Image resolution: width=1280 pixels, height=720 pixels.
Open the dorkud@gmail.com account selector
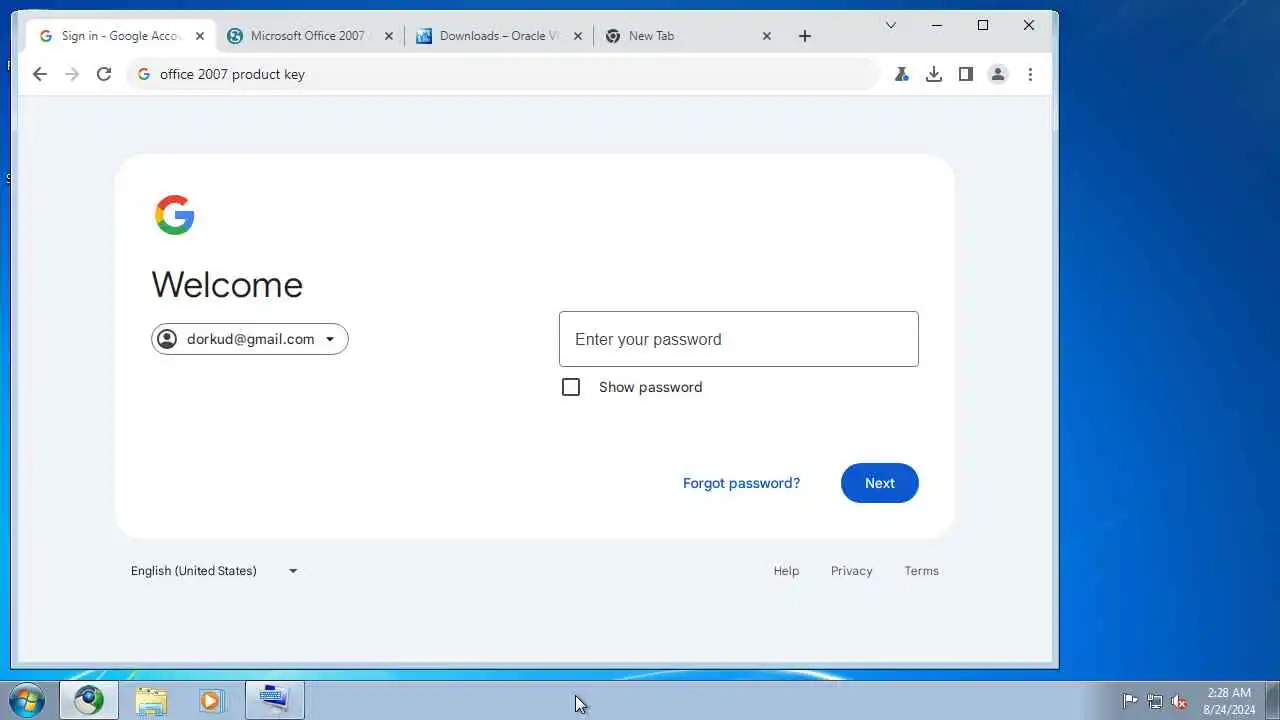tap(250, 339)
